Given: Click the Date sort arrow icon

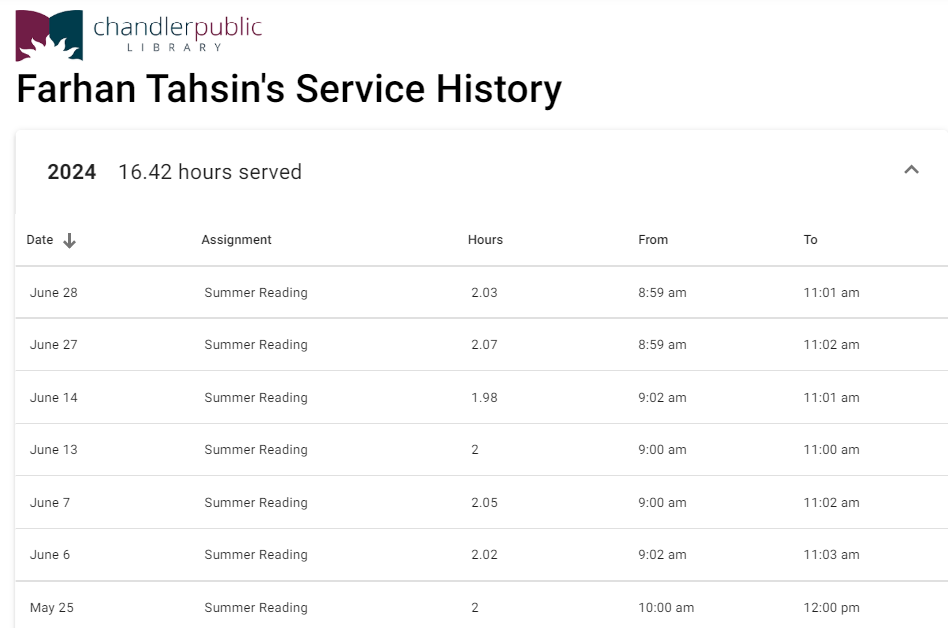Looking at the screenshot, I should click(69, 240).
